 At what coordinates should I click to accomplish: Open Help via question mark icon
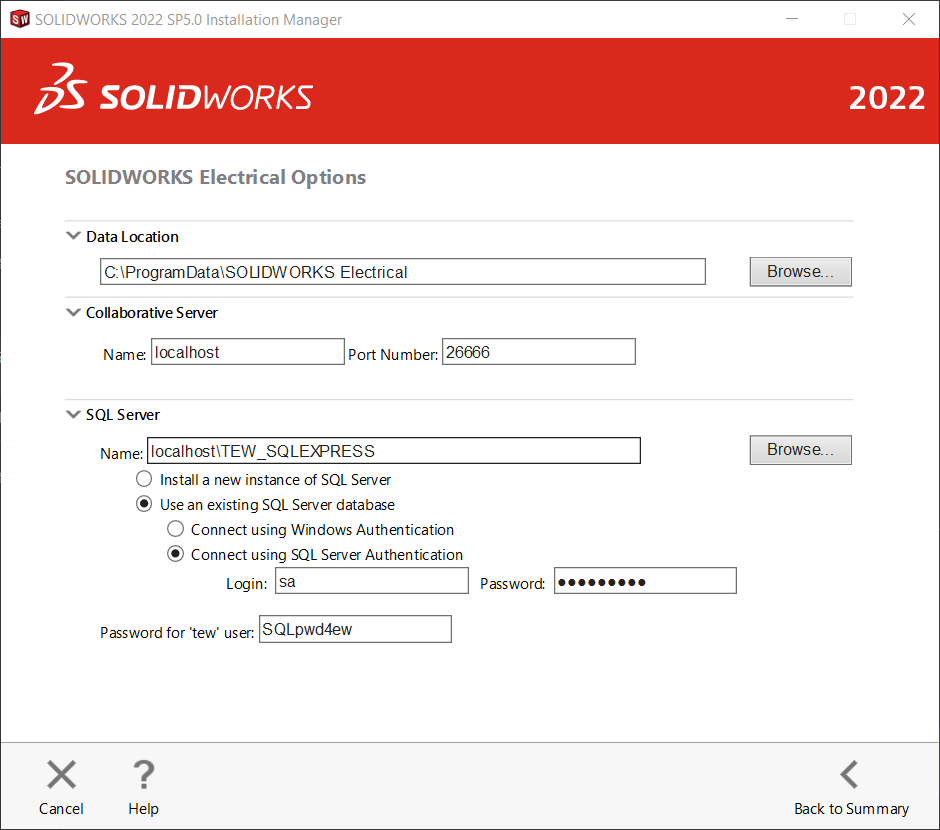[143, 774]
